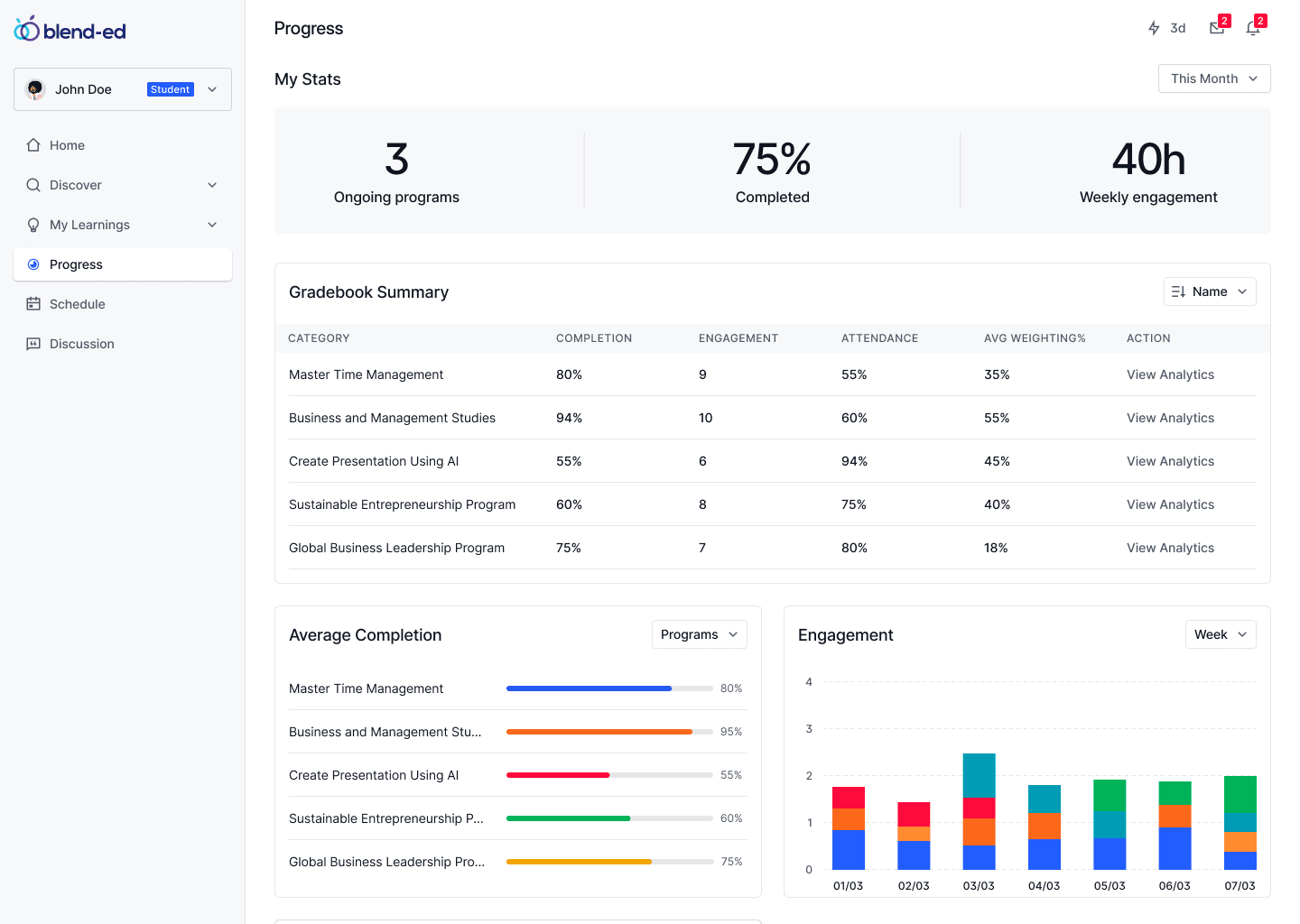1300x924 pixels.
Task: Change Engagement chart range from Week
Action: (1220, 634)
